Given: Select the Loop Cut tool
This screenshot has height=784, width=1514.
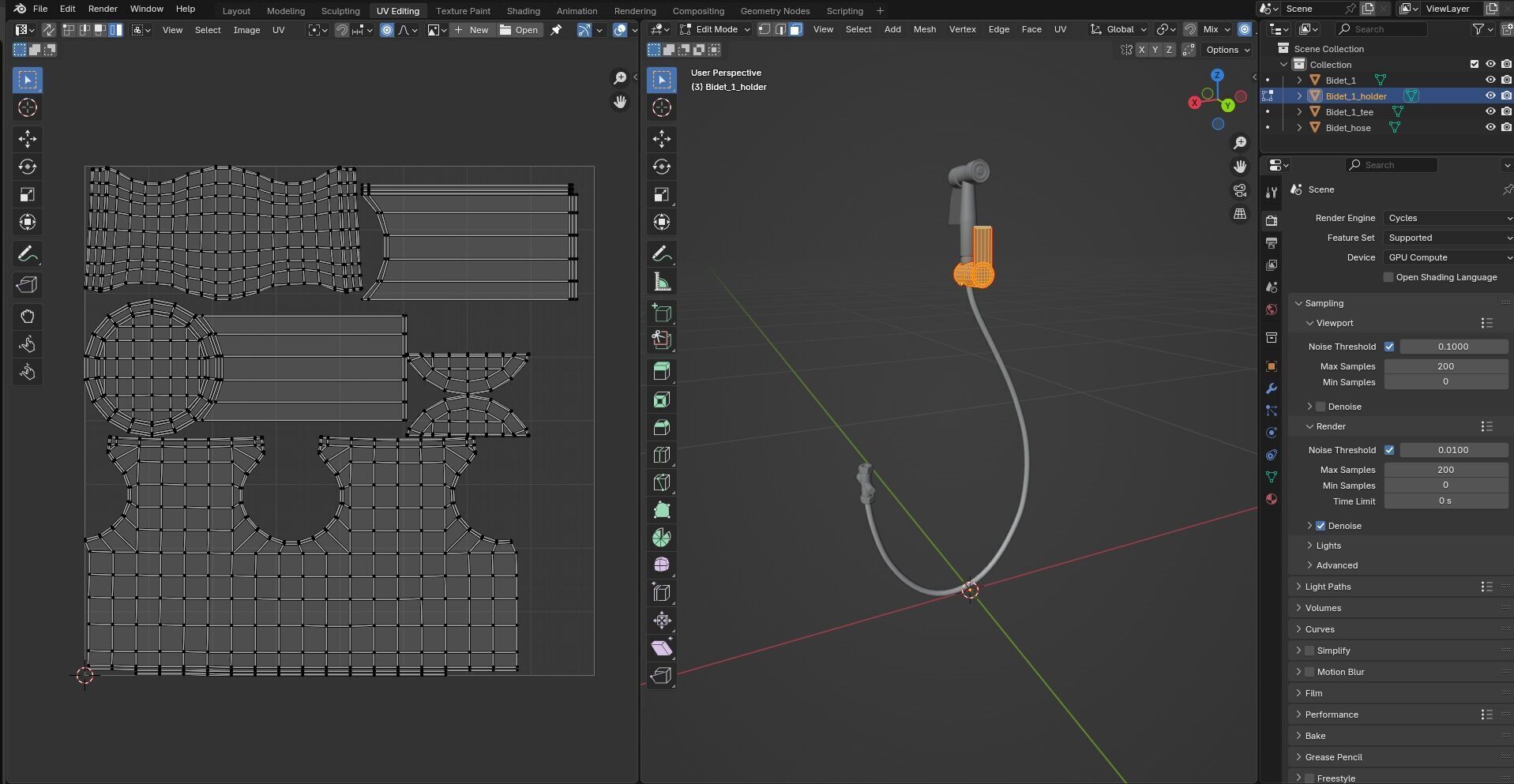Looking at the screenshot, I should click(662, 455).
